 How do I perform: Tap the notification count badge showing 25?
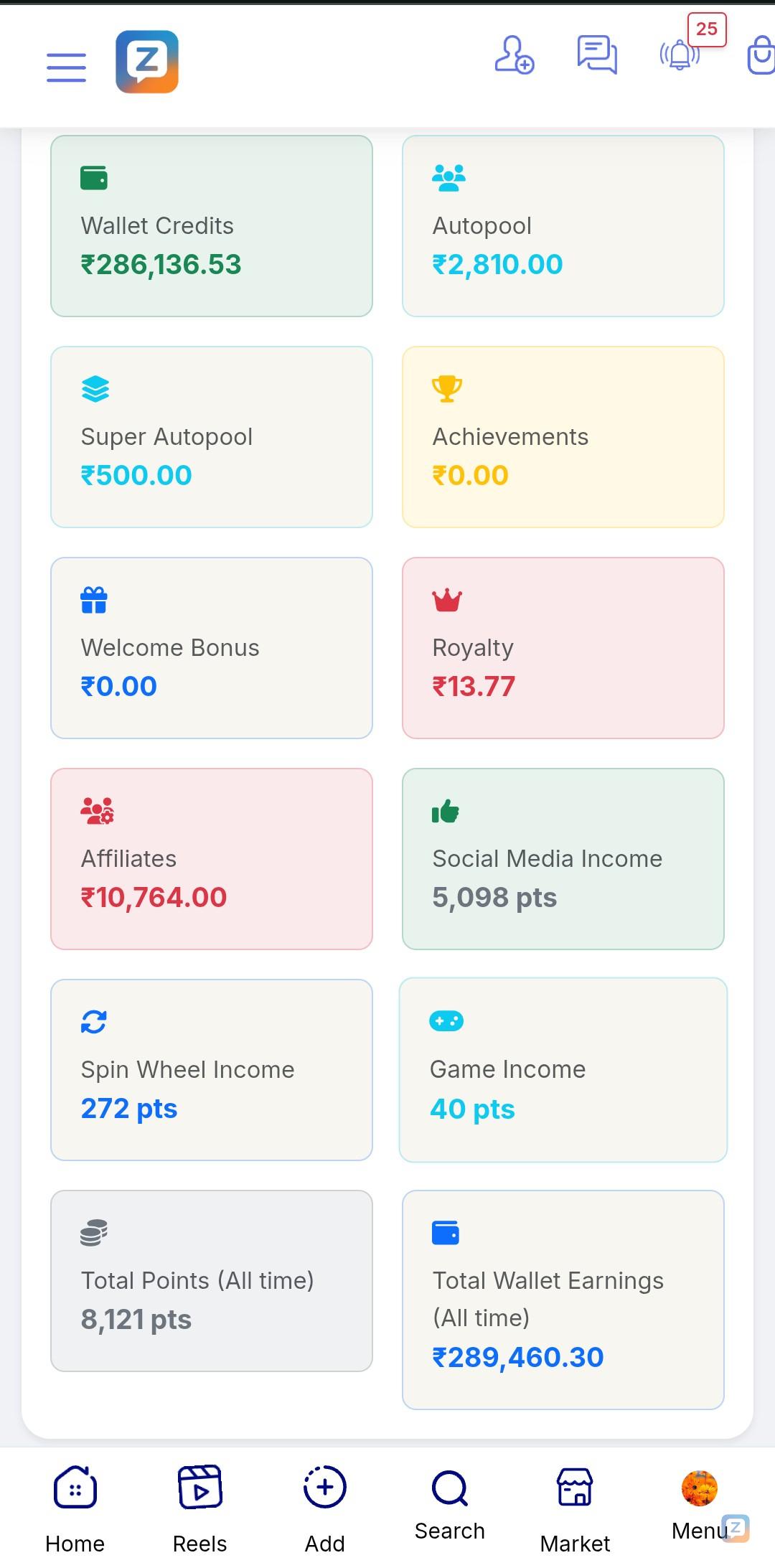(707, 30)
